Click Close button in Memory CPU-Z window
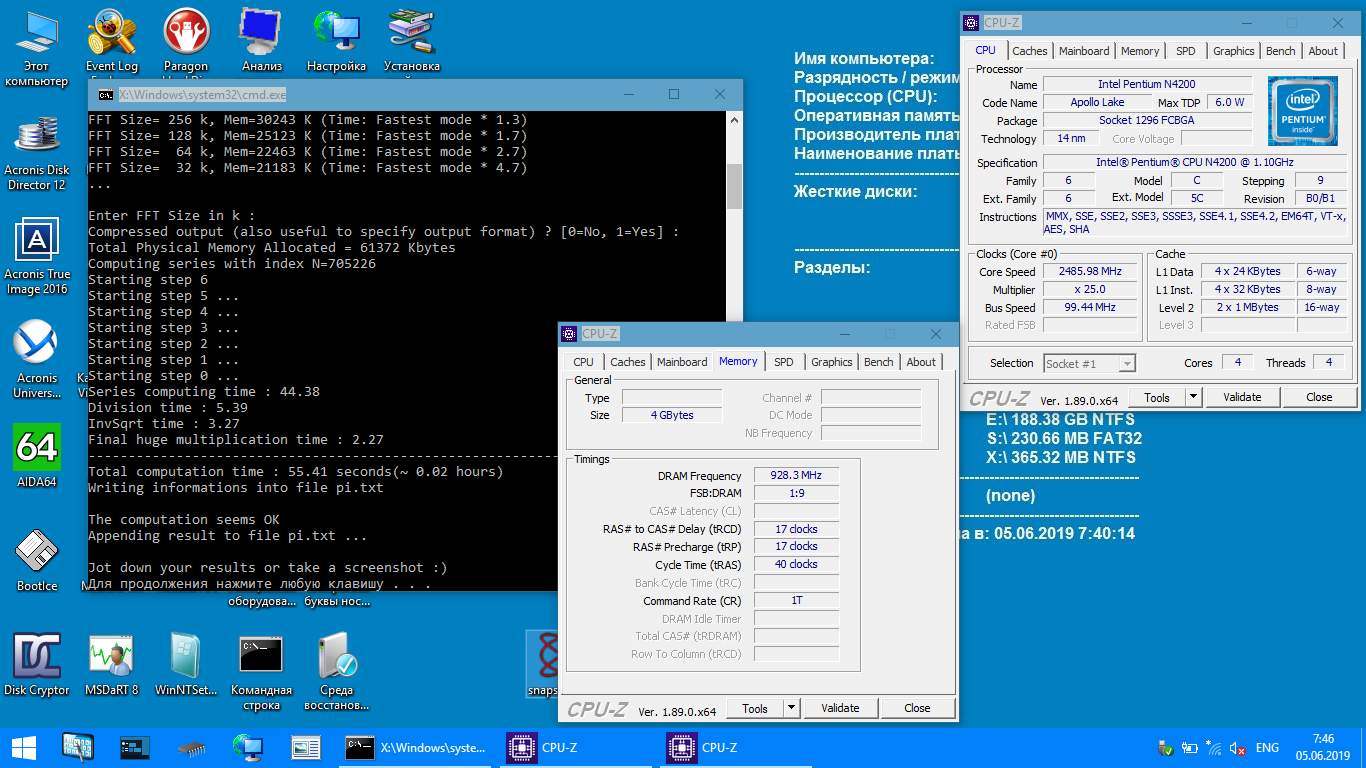 point(918,708)
